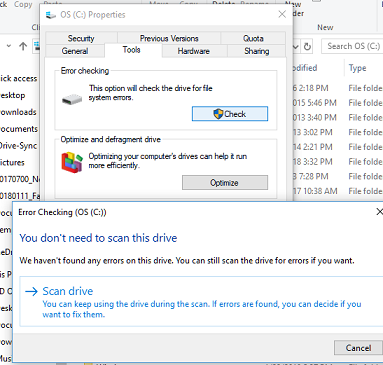Click the Search OS (C:) field
383x365 pixels.
click(x=352, y=46)
